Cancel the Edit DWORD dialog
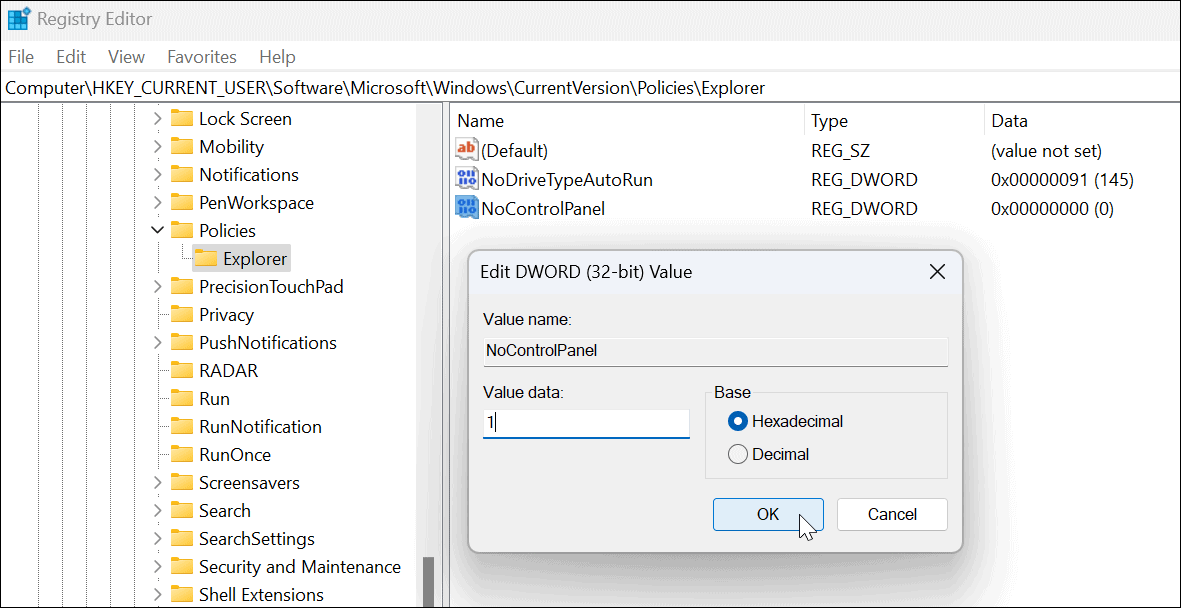This screenshot has height=608, width=1181. (891, 514)
